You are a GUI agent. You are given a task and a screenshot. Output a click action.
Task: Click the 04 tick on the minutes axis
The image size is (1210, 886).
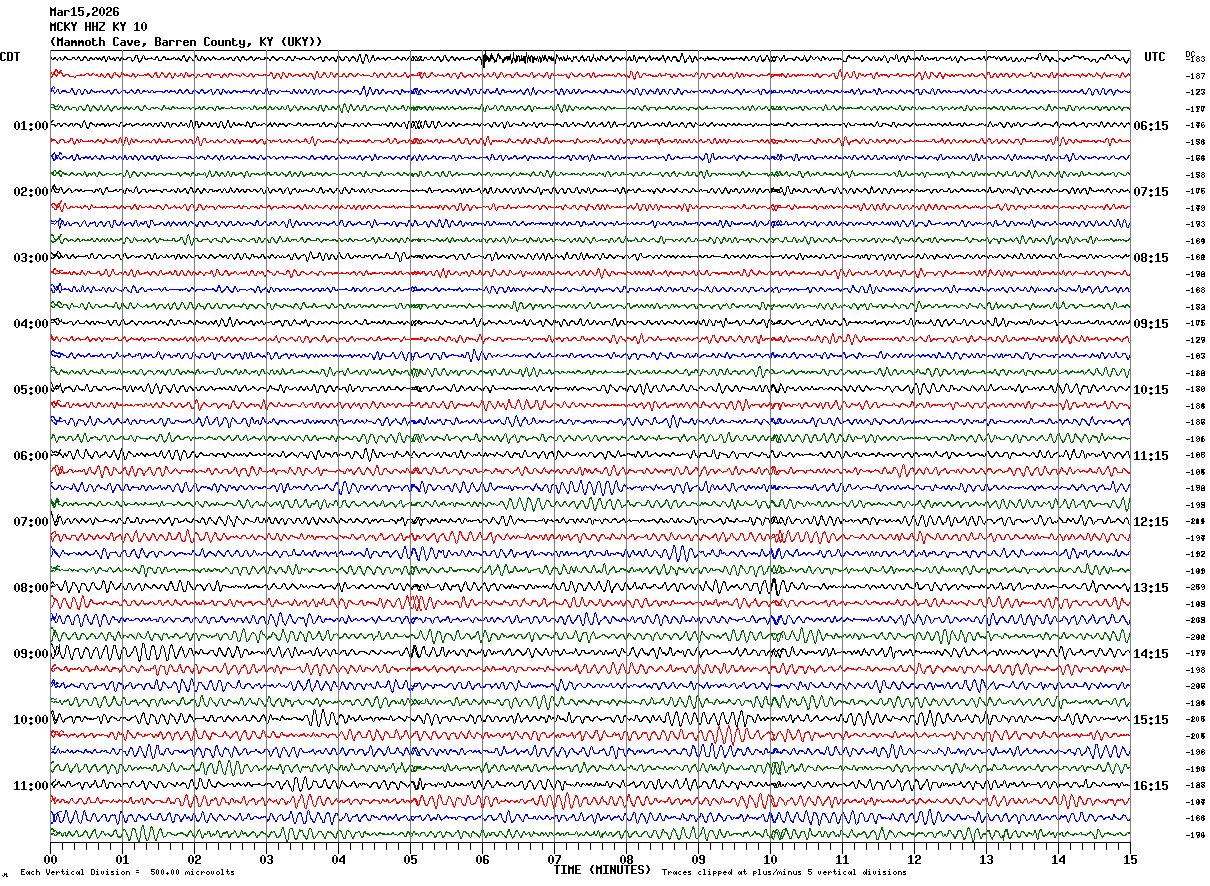(x=338, y=859)
